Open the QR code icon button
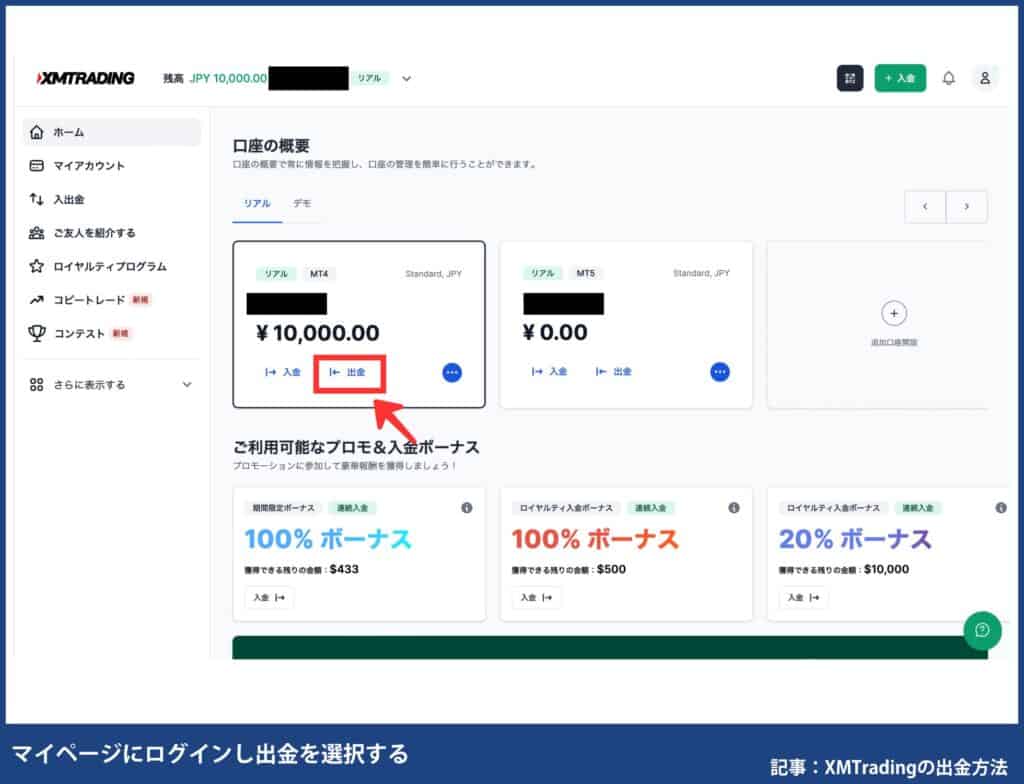 [x=850, y=78]
